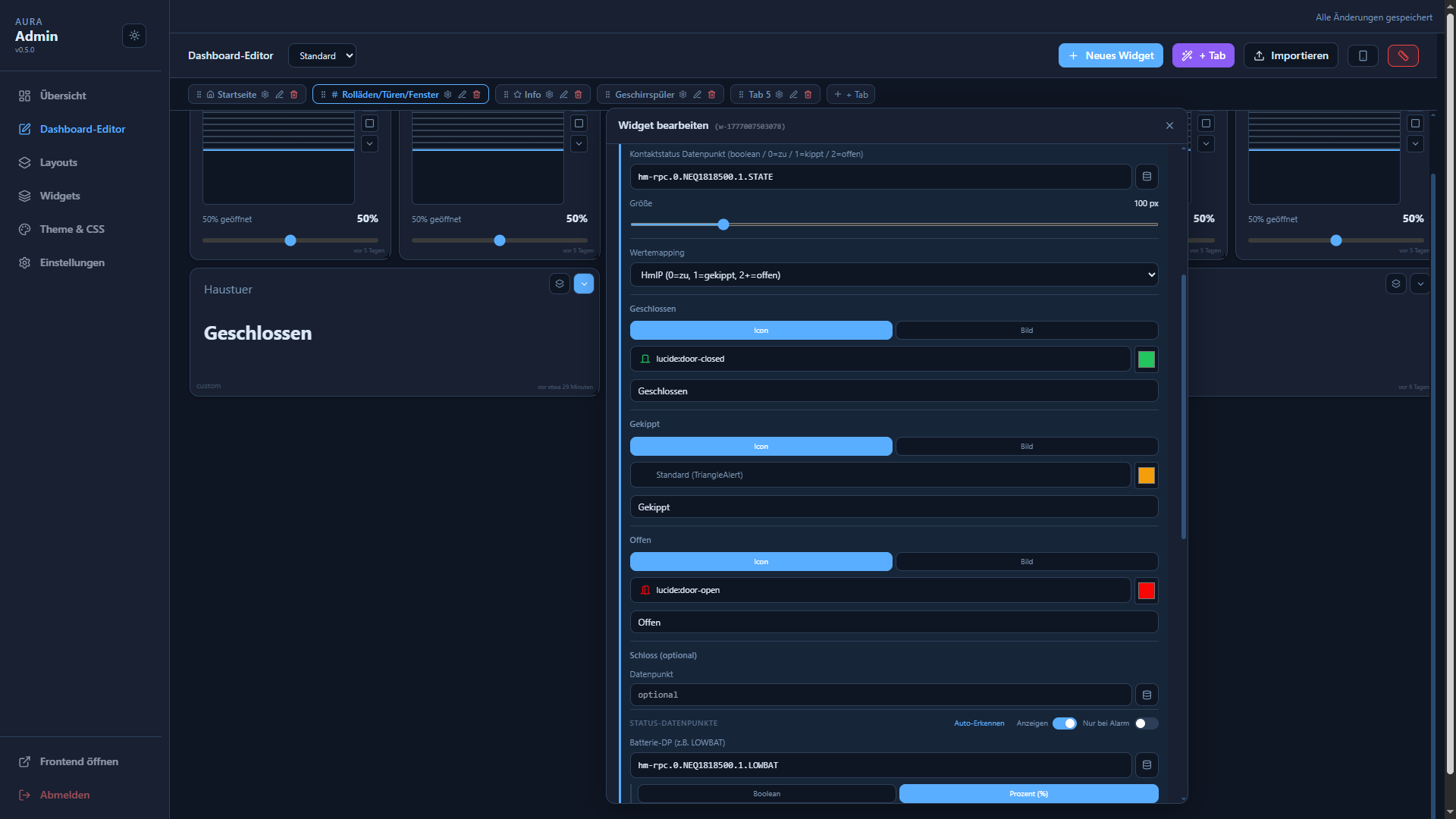Click the edit pencil on Info tab
Viewport: 1456px width, 819px height.
(x=563, y=94)
